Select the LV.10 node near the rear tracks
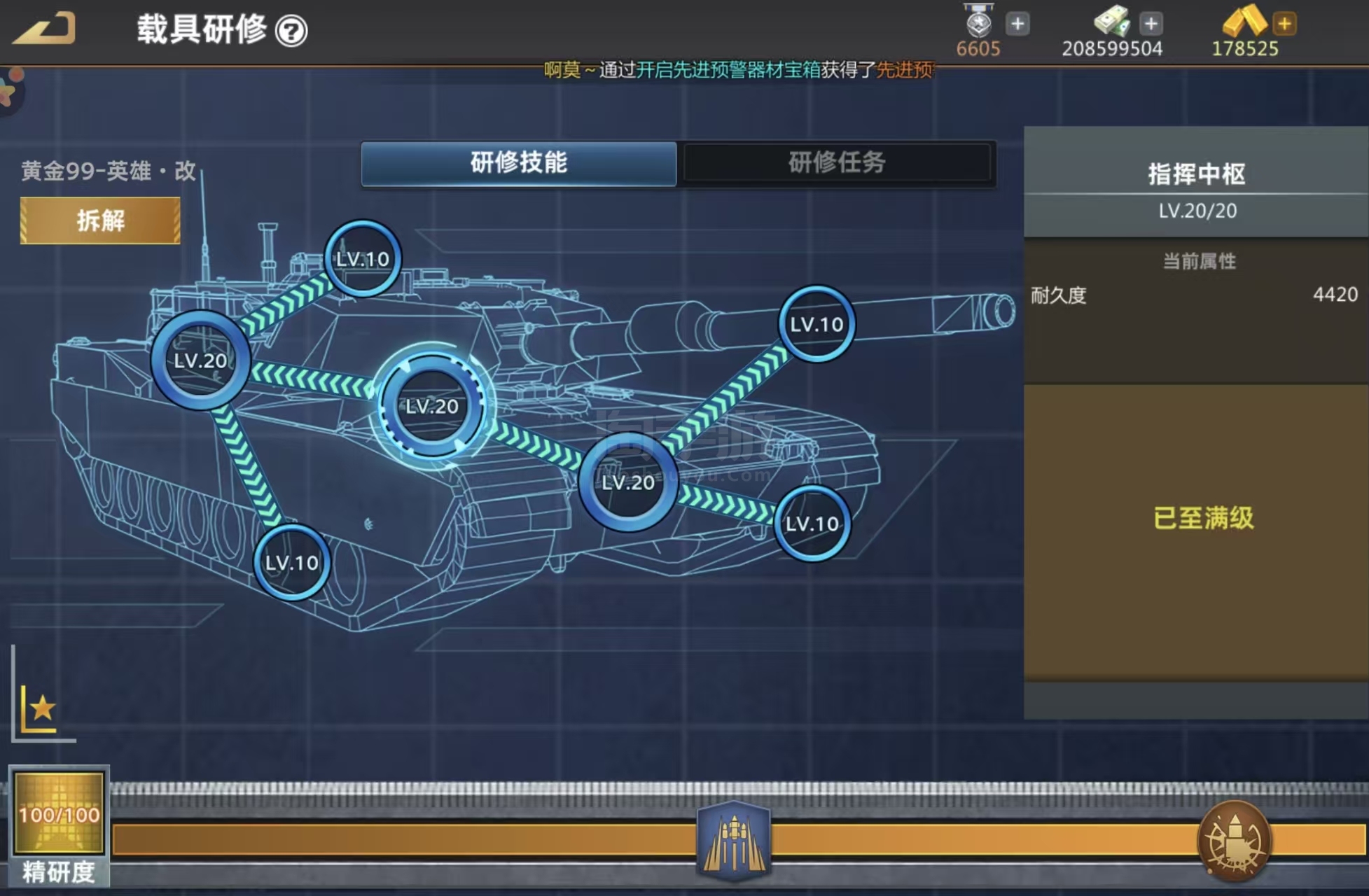This screenshot has width=1369, height=896. (291, 562)
